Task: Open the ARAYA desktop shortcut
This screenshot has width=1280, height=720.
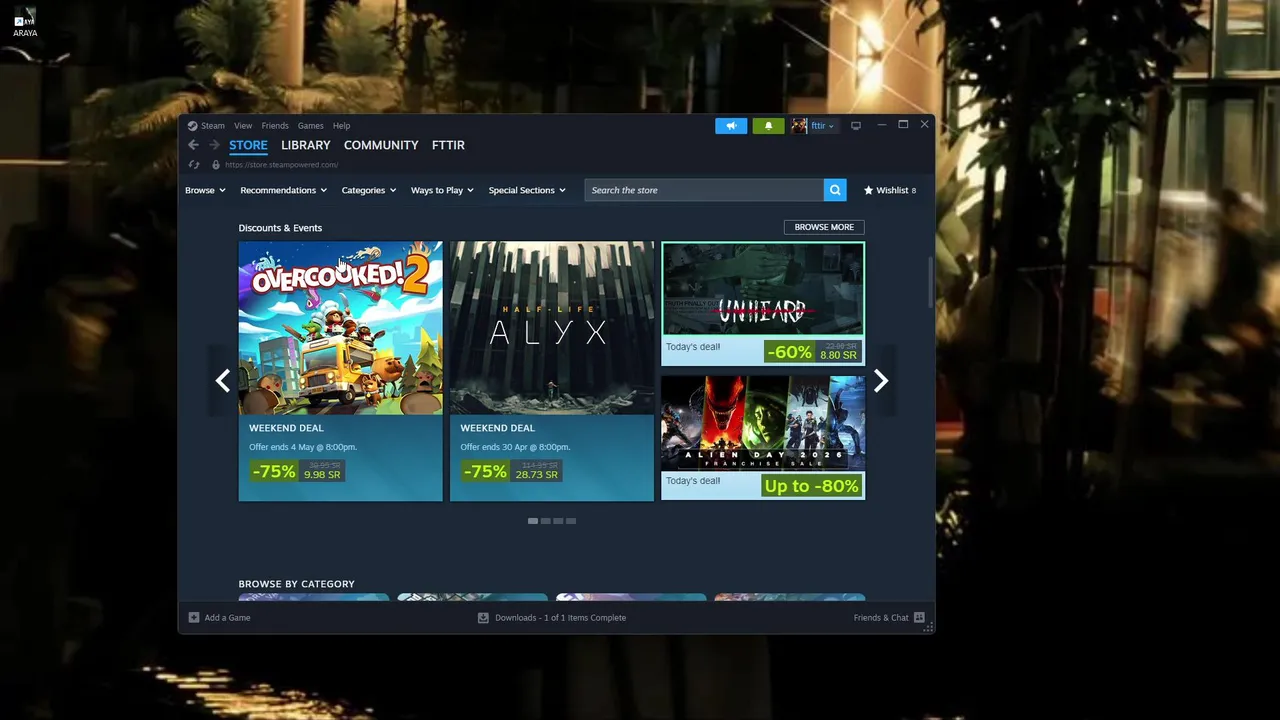Action: [25, 23]
